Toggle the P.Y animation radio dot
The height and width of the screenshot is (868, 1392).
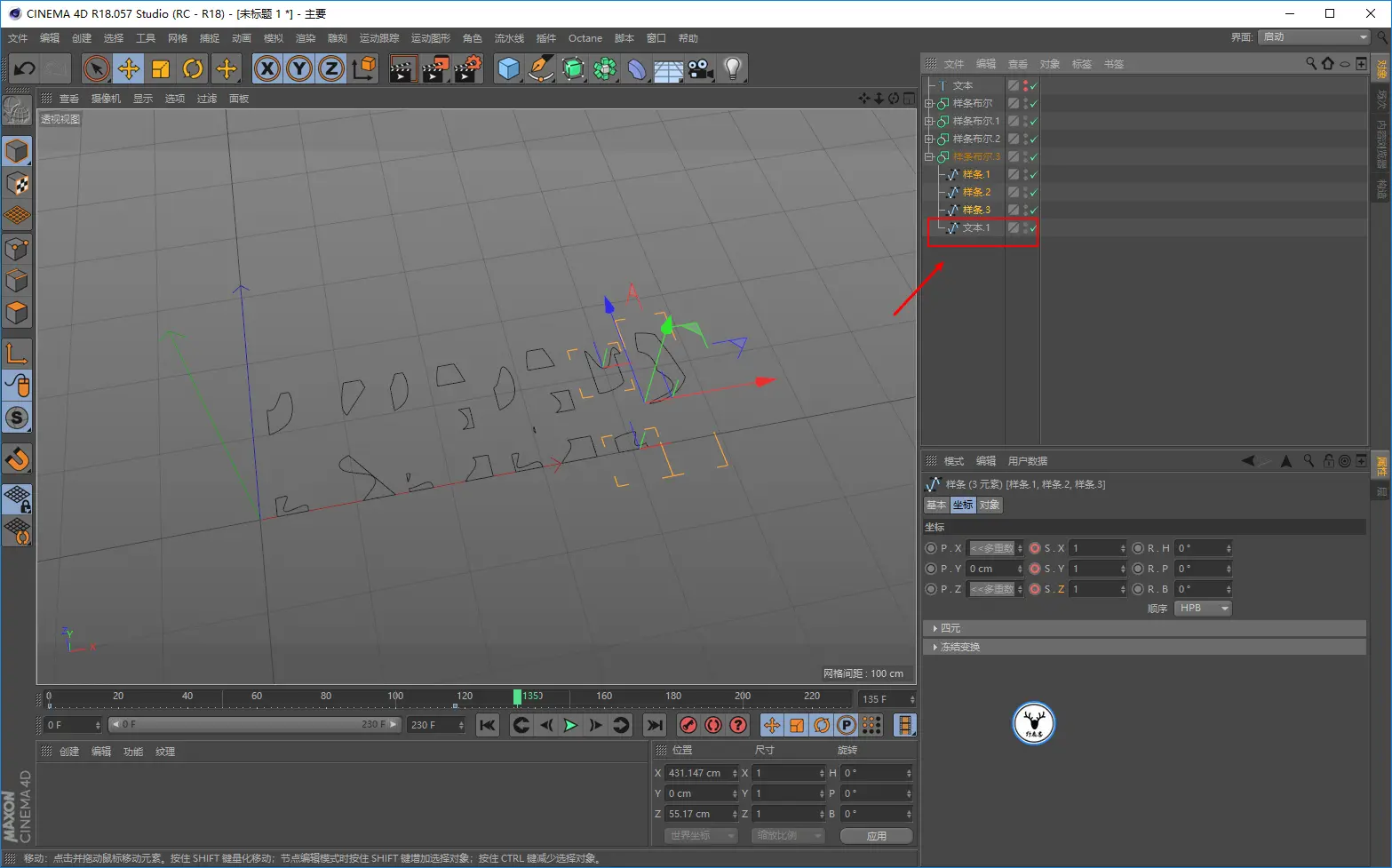click(x=931, y=569)
